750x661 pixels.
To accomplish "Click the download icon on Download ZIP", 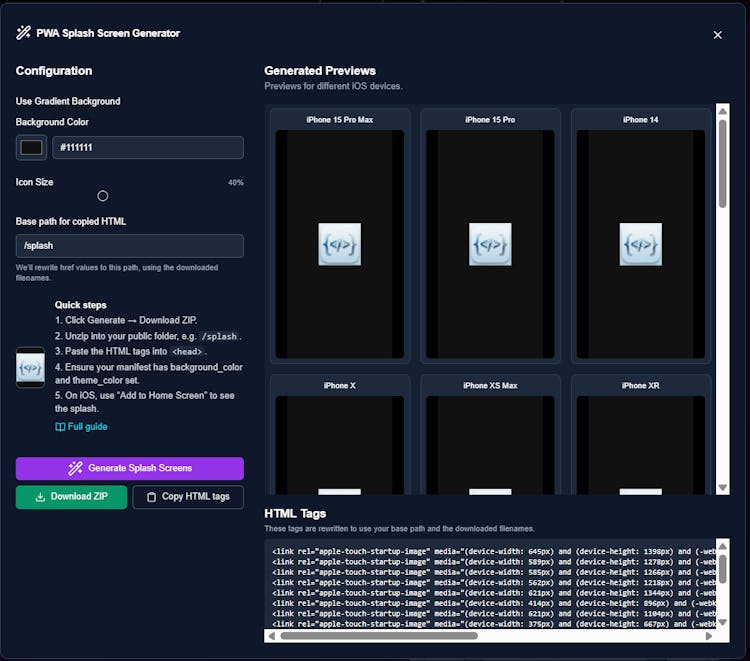I will pyautogui.click(x=40, y=497).
